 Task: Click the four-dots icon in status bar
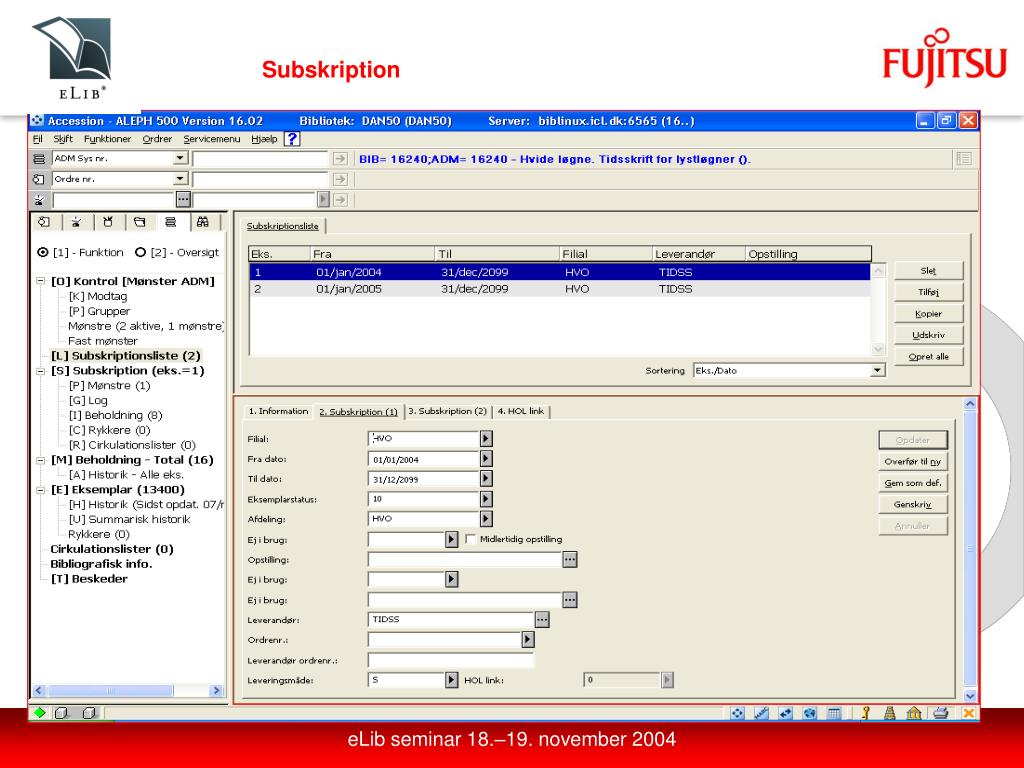pos(737,713)
